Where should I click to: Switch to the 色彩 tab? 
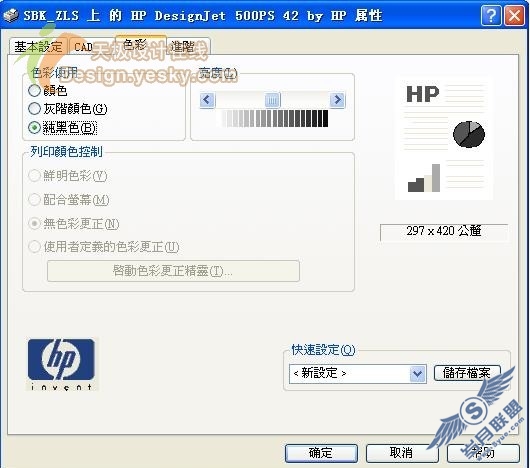pyautogui.click(x=141, y=44)
